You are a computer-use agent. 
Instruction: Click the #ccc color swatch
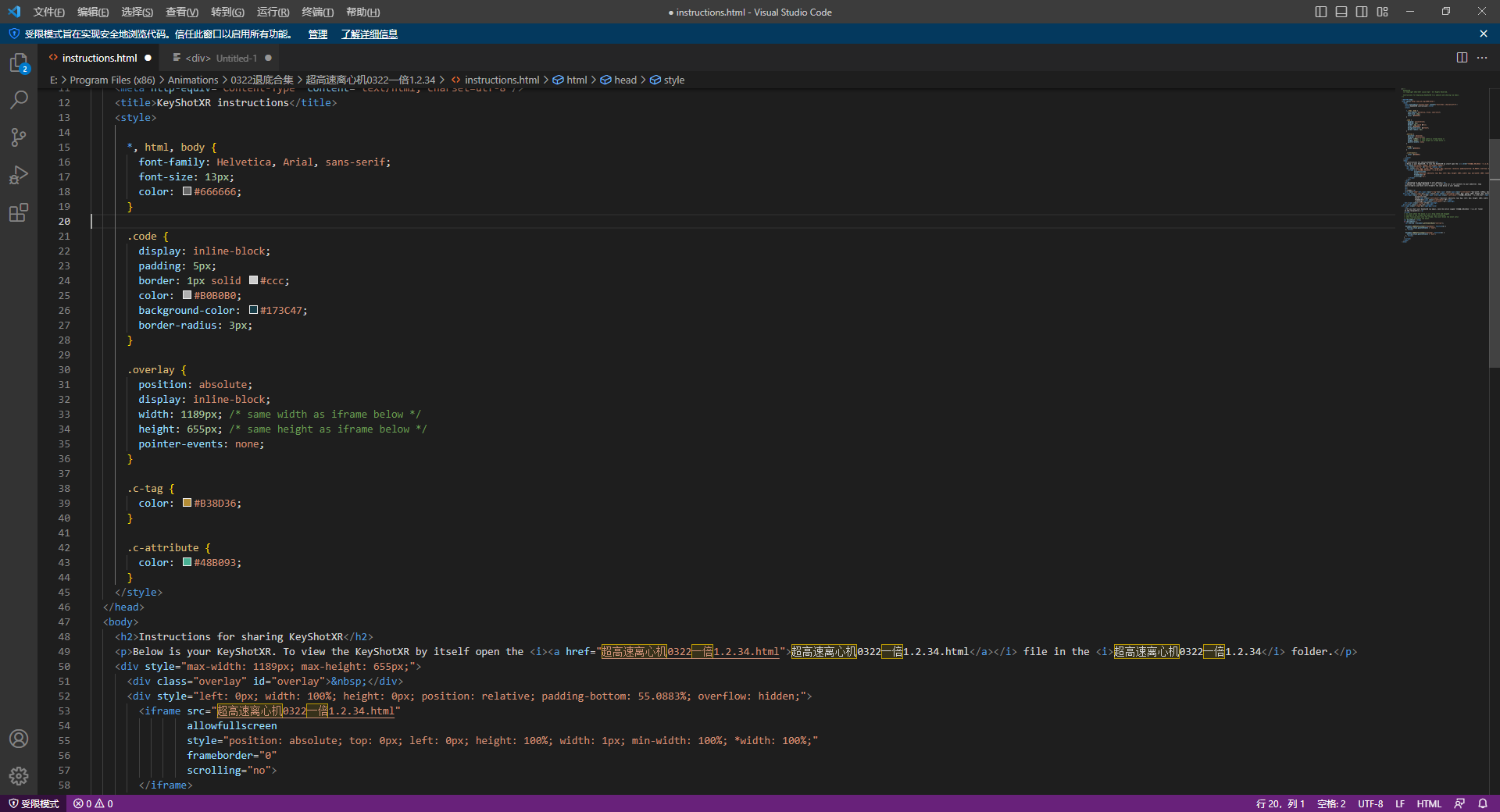[x=253, y=280]
